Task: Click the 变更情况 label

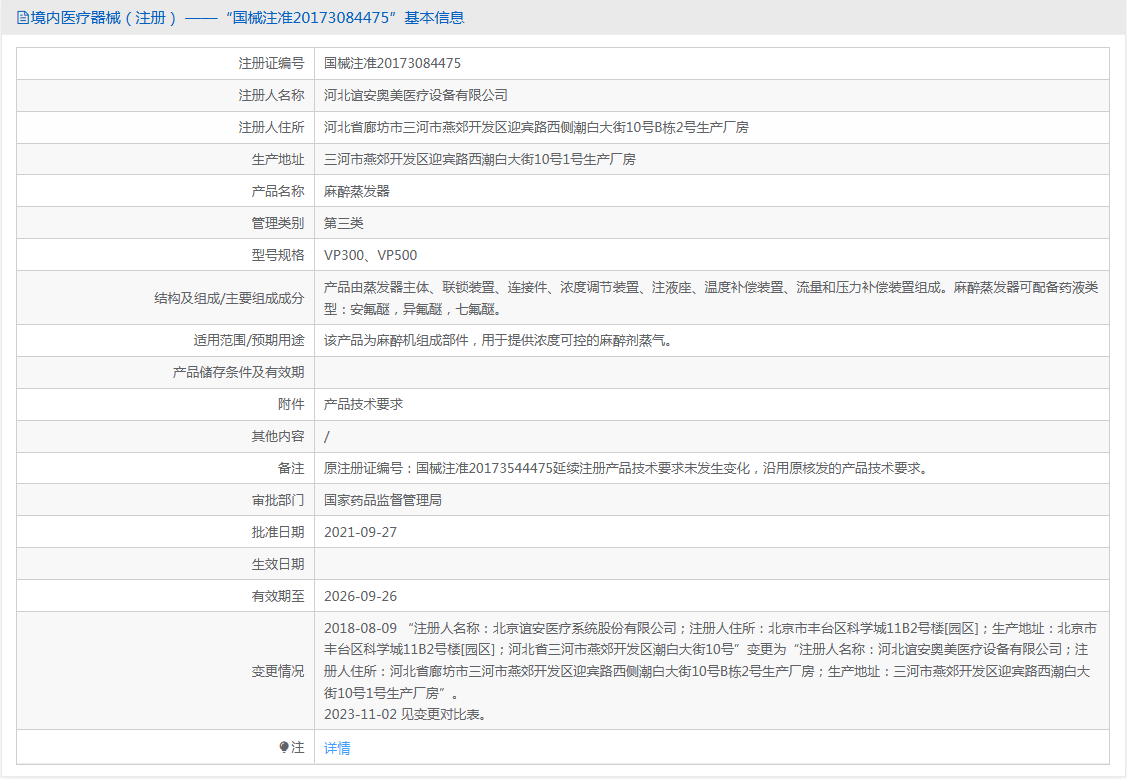Action: tap(277, 671)
